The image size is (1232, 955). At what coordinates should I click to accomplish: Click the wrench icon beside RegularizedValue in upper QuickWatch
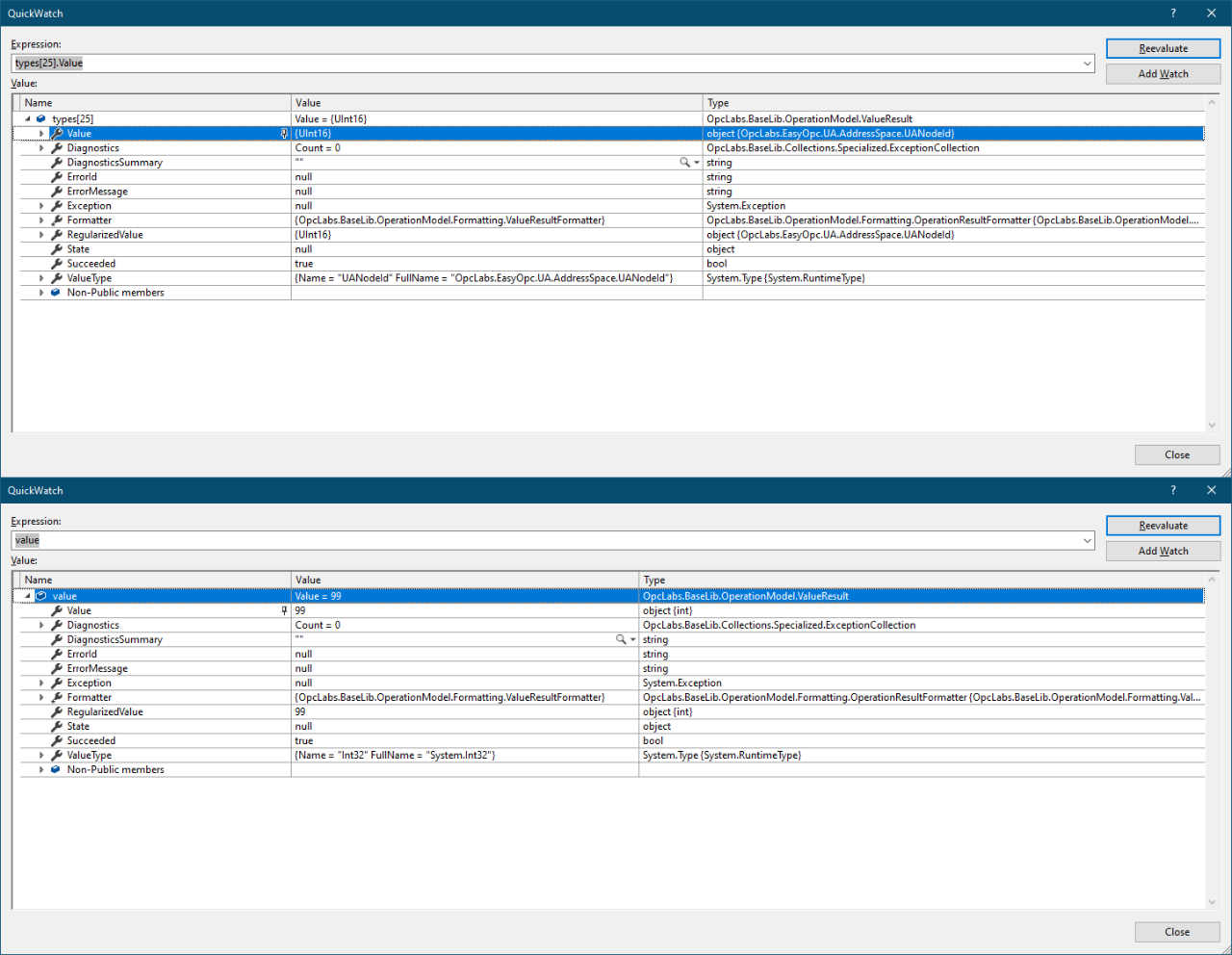coord(57,235)
